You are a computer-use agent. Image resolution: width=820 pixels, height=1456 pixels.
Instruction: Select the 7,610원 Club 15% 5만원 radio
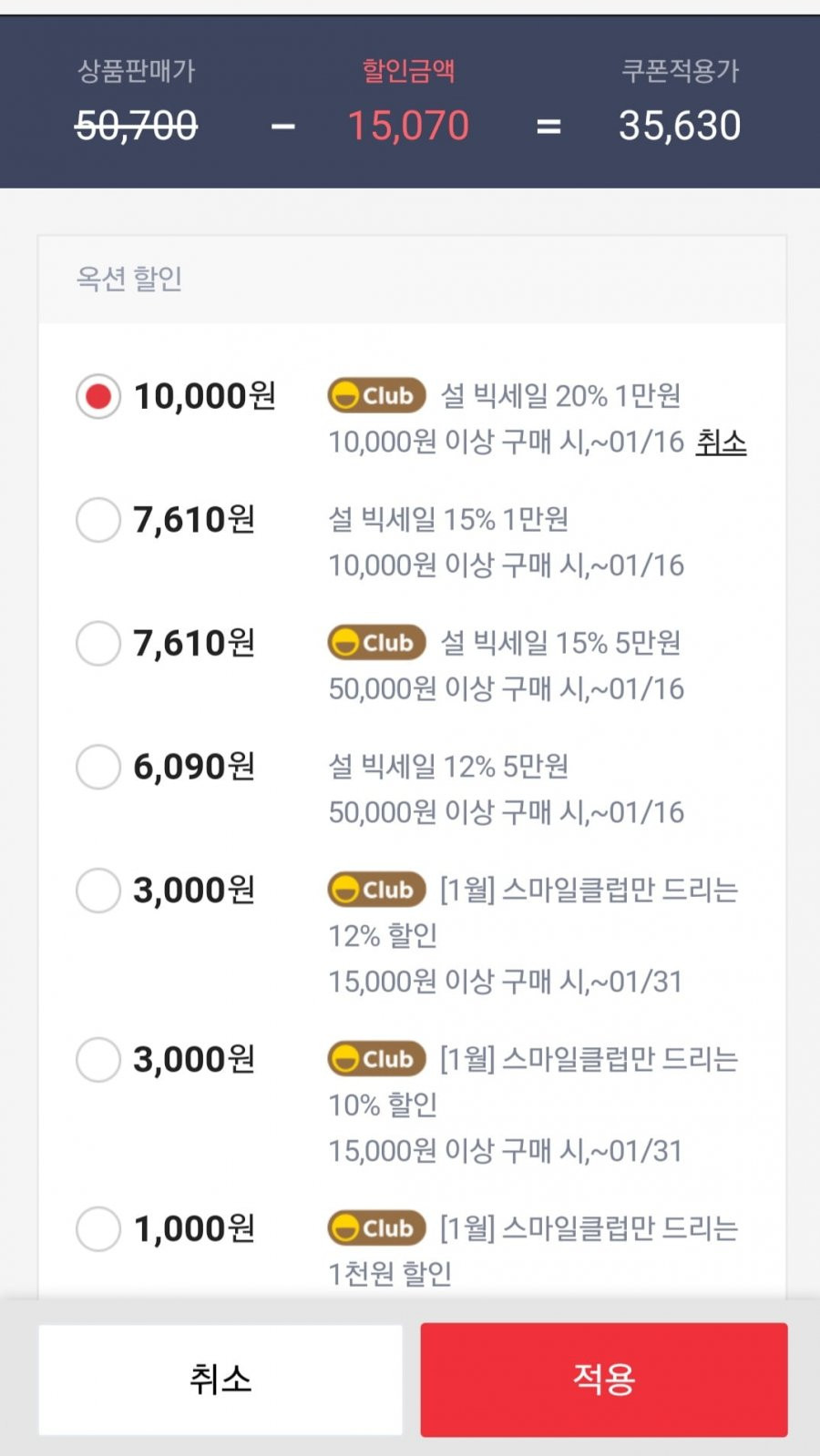98,644
